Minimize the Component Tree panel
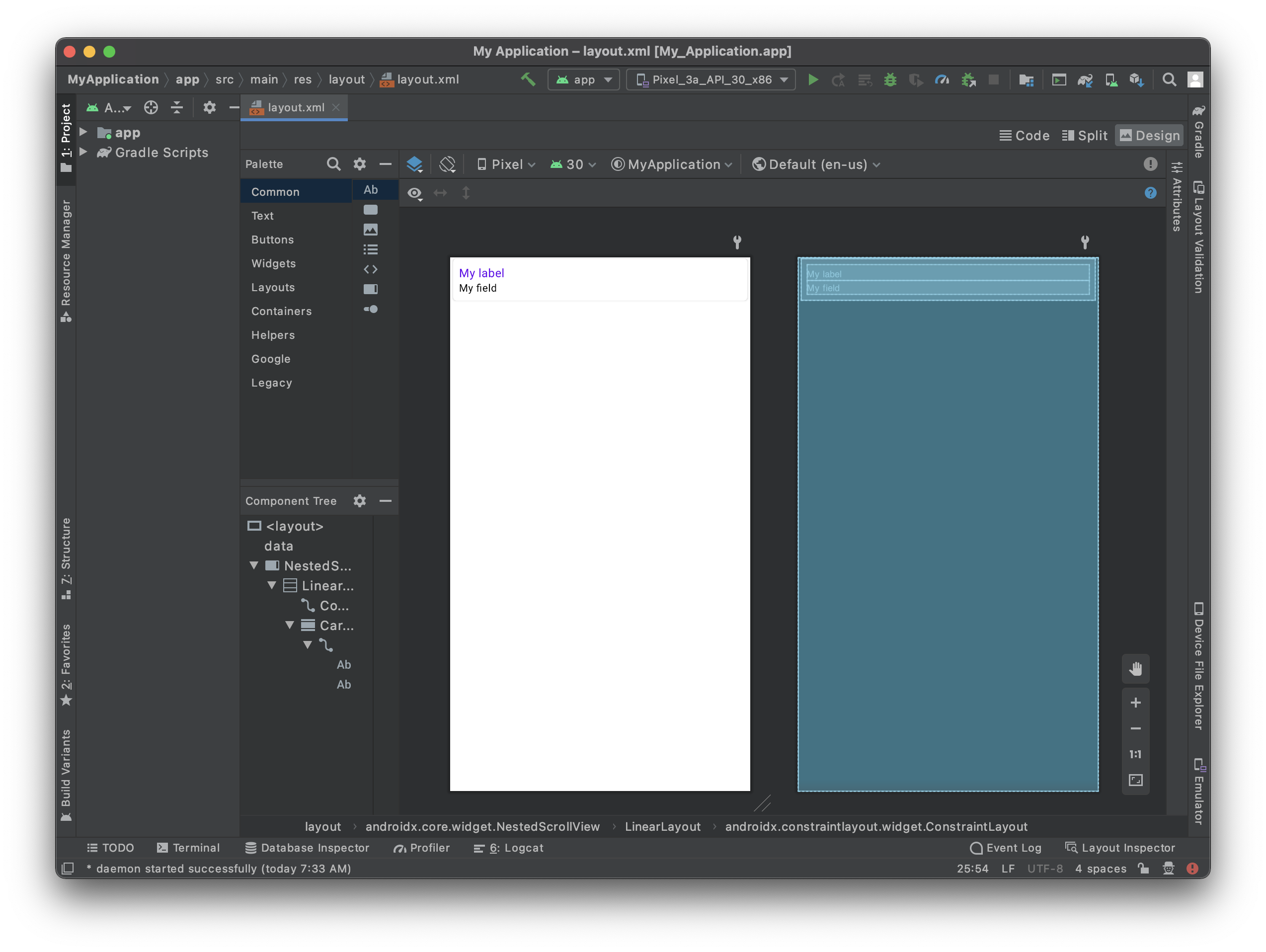1266x952 pixels. tap(386, 501)
